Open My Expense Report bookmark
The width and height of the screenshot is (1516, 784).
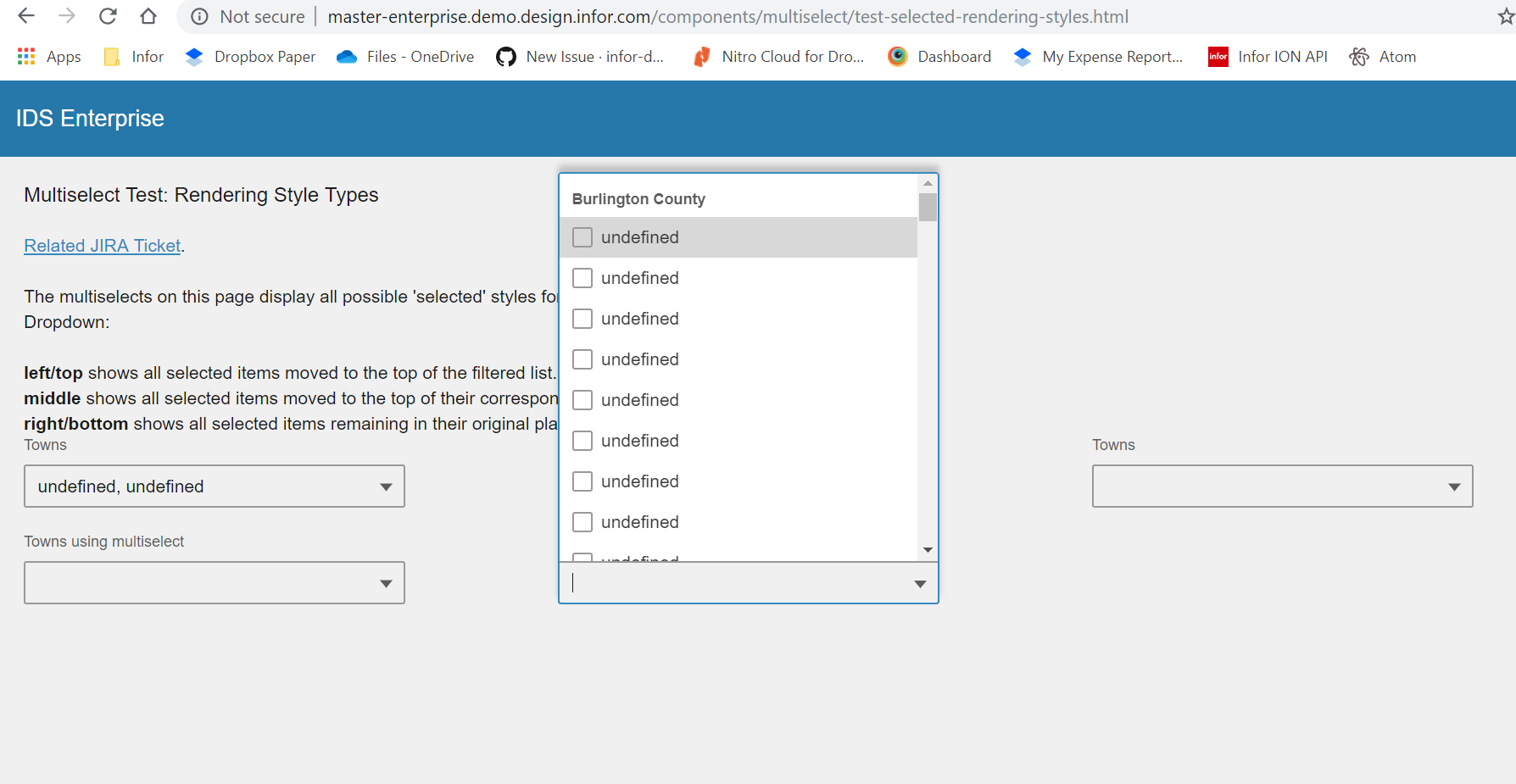pyautogui.click(x=1098, y=57)
